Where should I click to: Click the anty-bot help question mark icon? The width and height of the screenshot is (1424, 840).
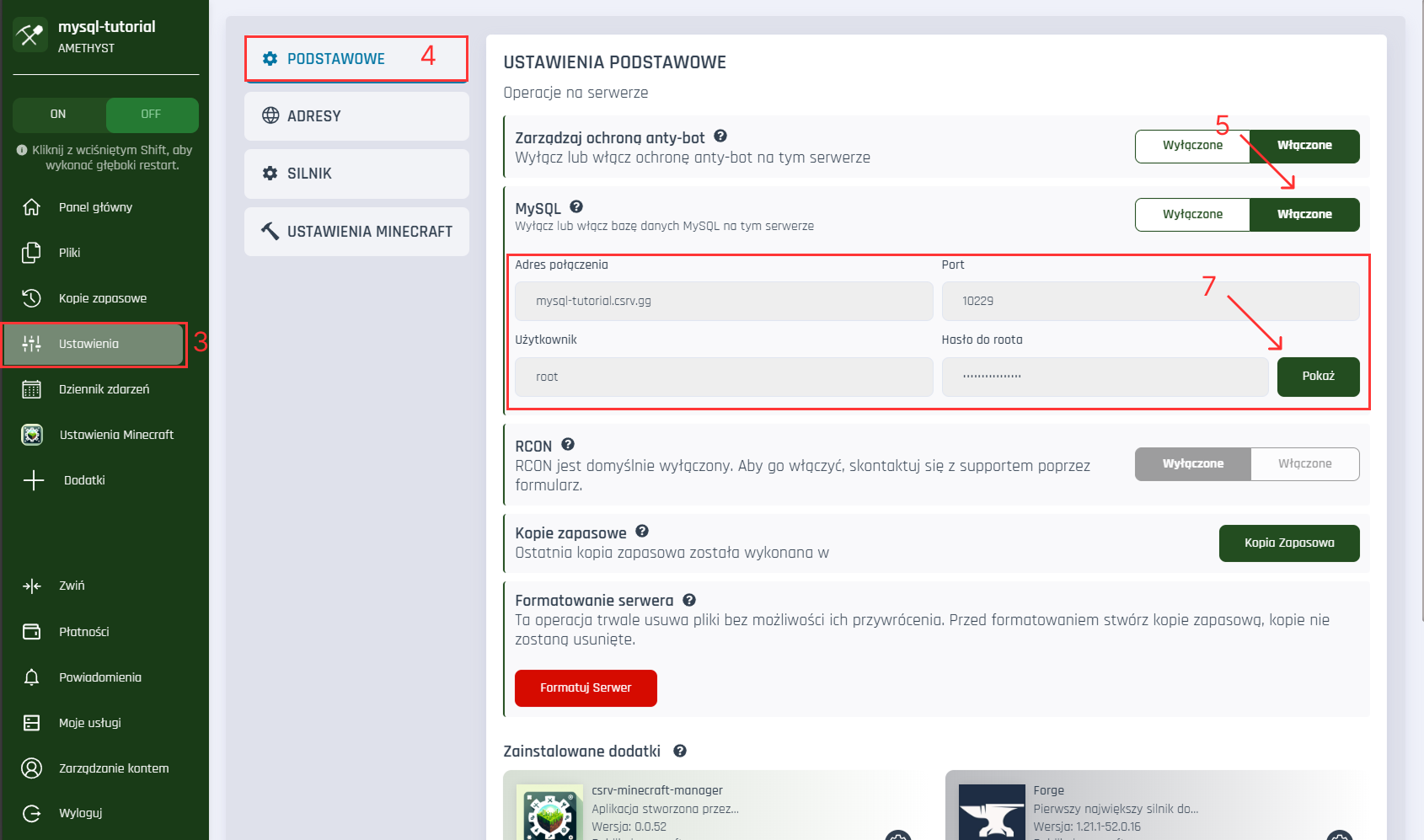pyautogui.click(x=720, y=136)
